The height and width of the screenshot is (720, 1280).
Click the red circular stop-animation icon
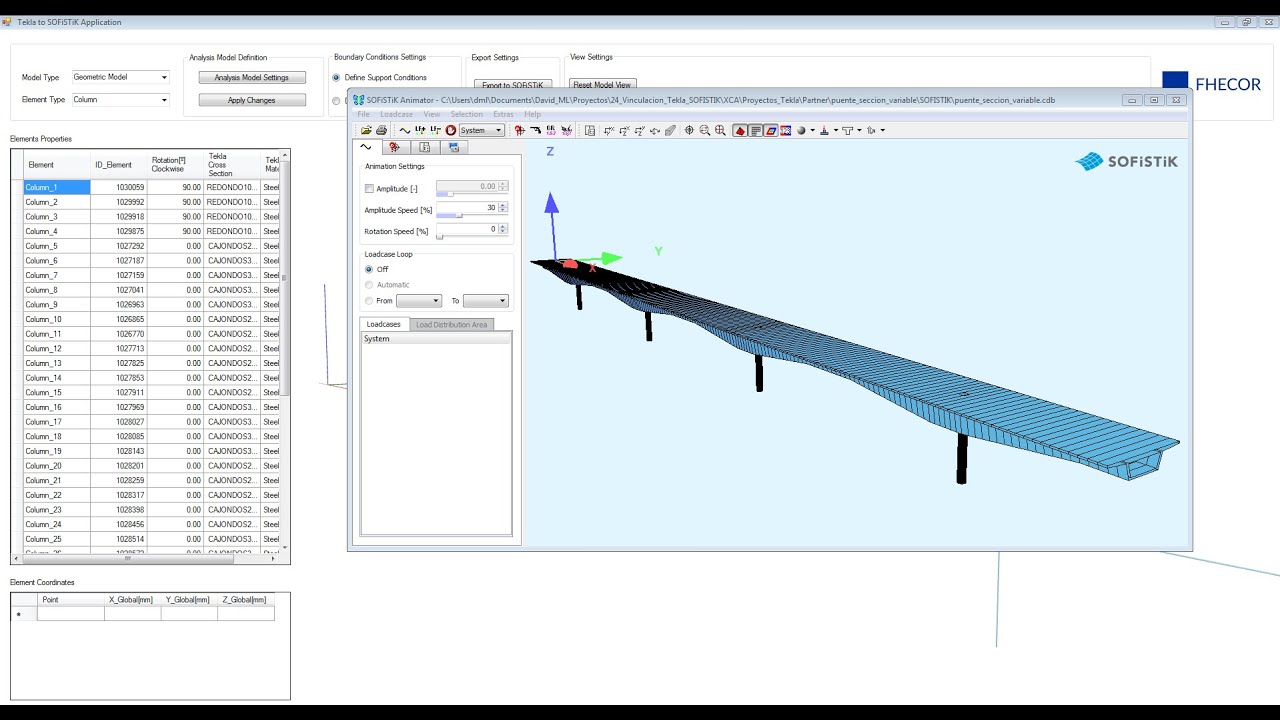451,130
